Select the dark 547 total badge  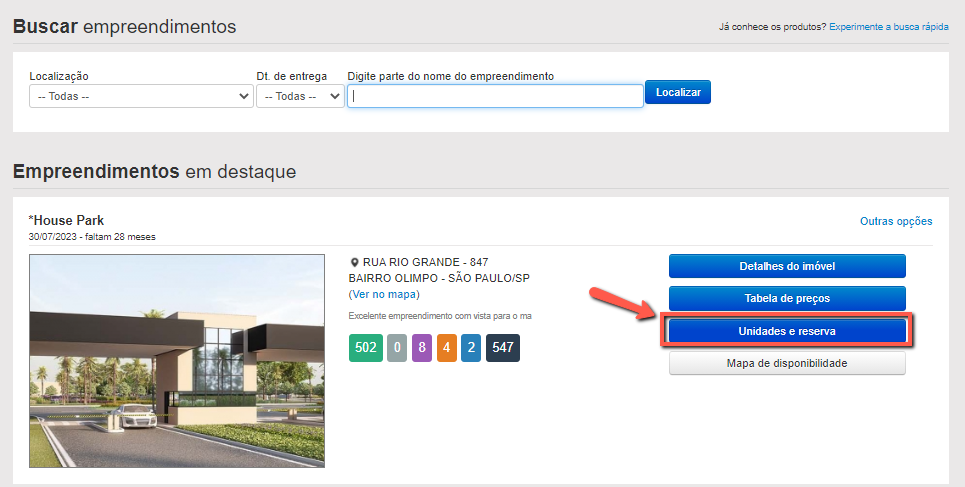point(503,348)
